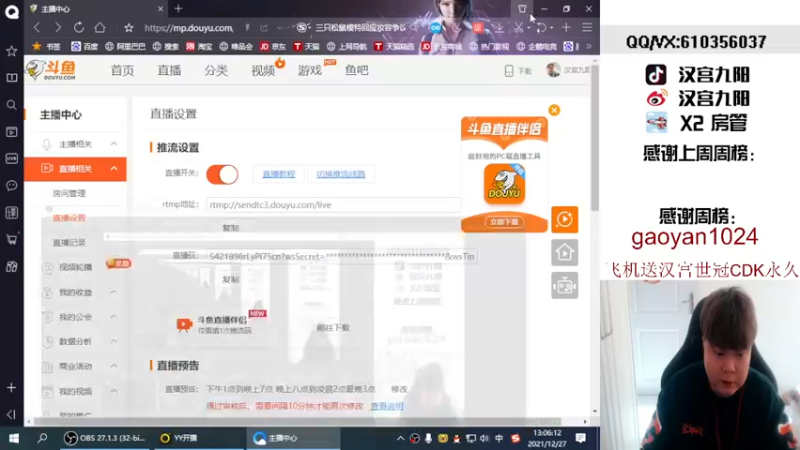Close the 斗鱼直播伴侣 promo popup
This screenshot has width=800, height=450.
tap(554, 110)
